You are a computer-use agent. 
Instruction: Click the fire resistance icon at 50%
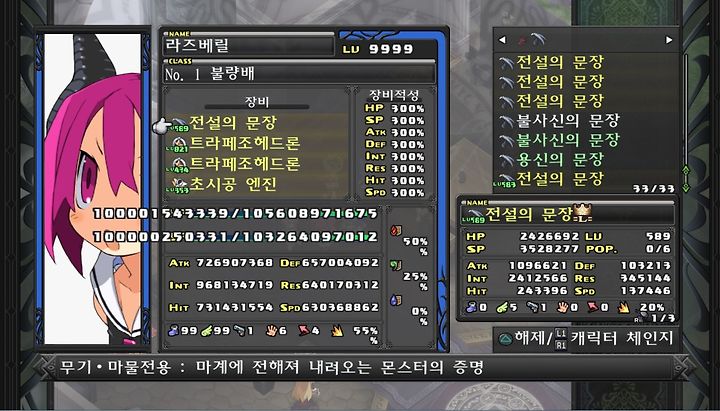click(x=395, y=231)
